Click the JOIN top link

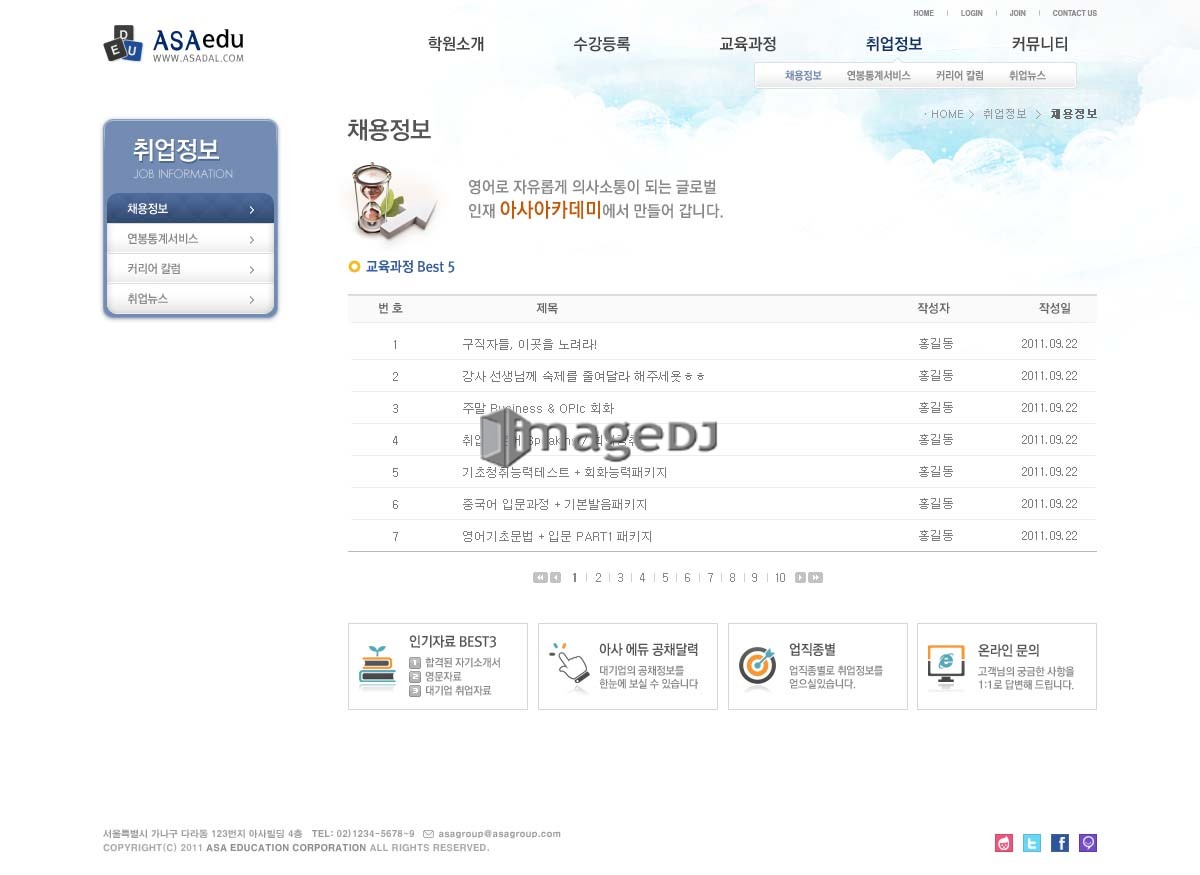click(1018, 13)
